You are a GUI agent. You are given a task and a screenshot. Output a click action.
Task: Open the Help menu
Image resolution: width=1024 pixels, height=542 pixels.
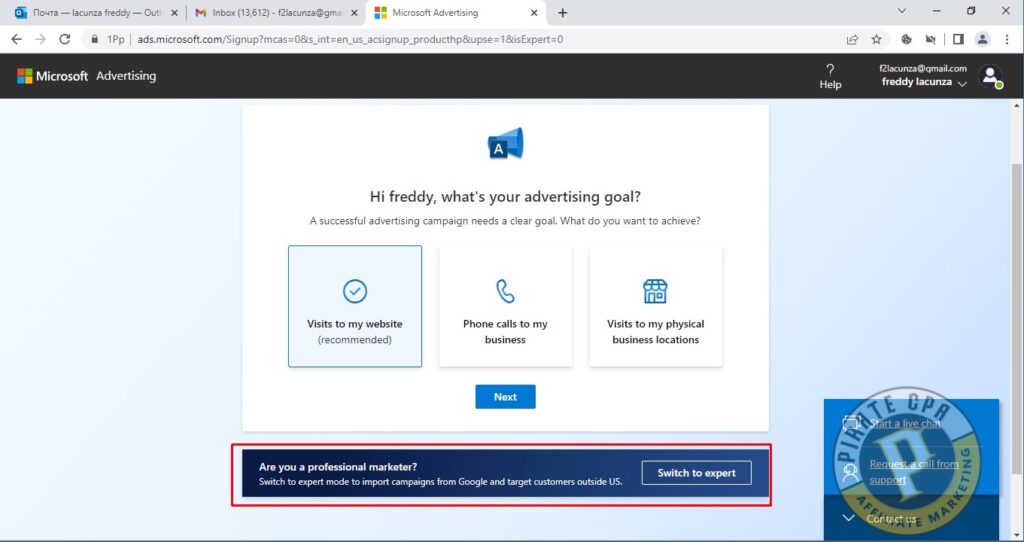click(x=830, y=76)
